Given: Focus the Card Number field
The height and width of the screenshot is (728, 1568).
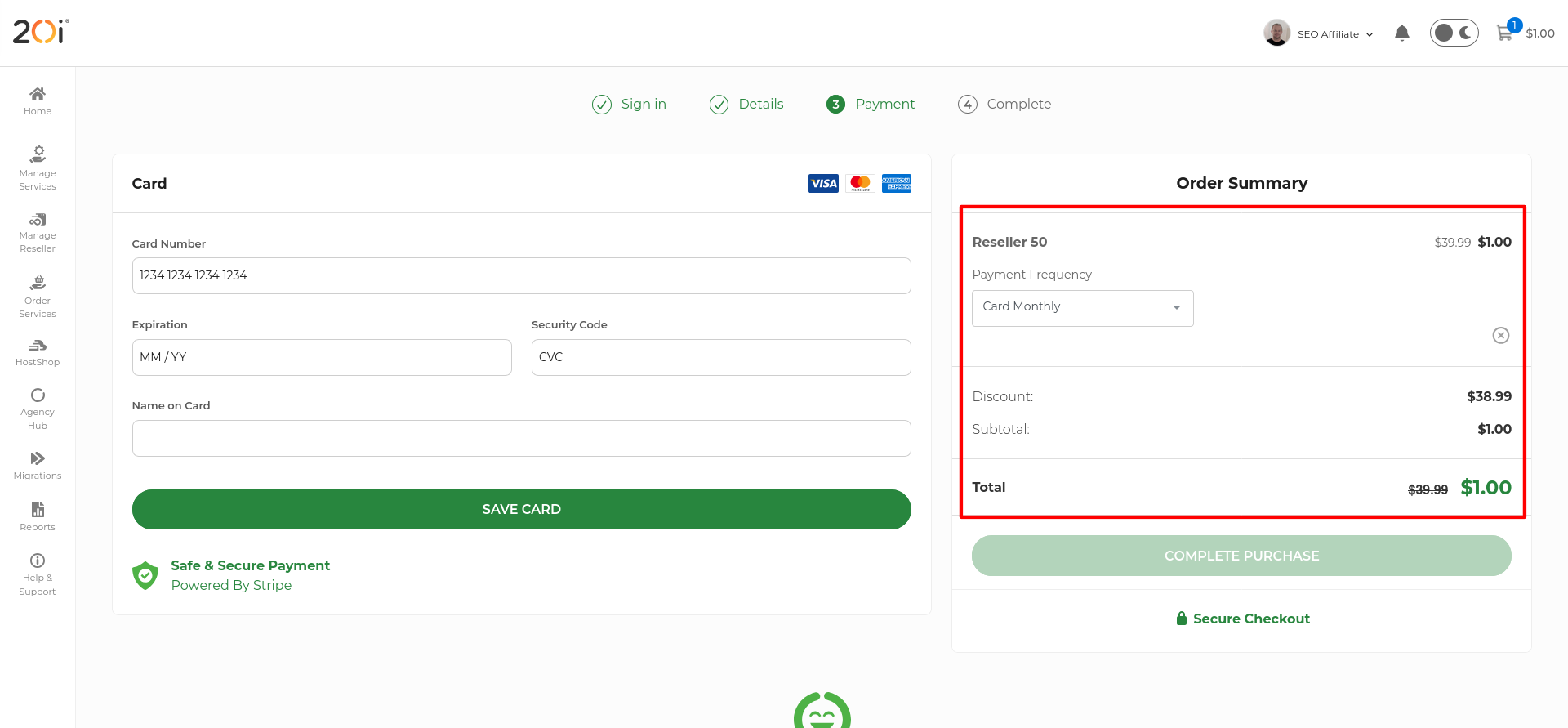Looking at the screenshot, I should click(x=522, y=276).
